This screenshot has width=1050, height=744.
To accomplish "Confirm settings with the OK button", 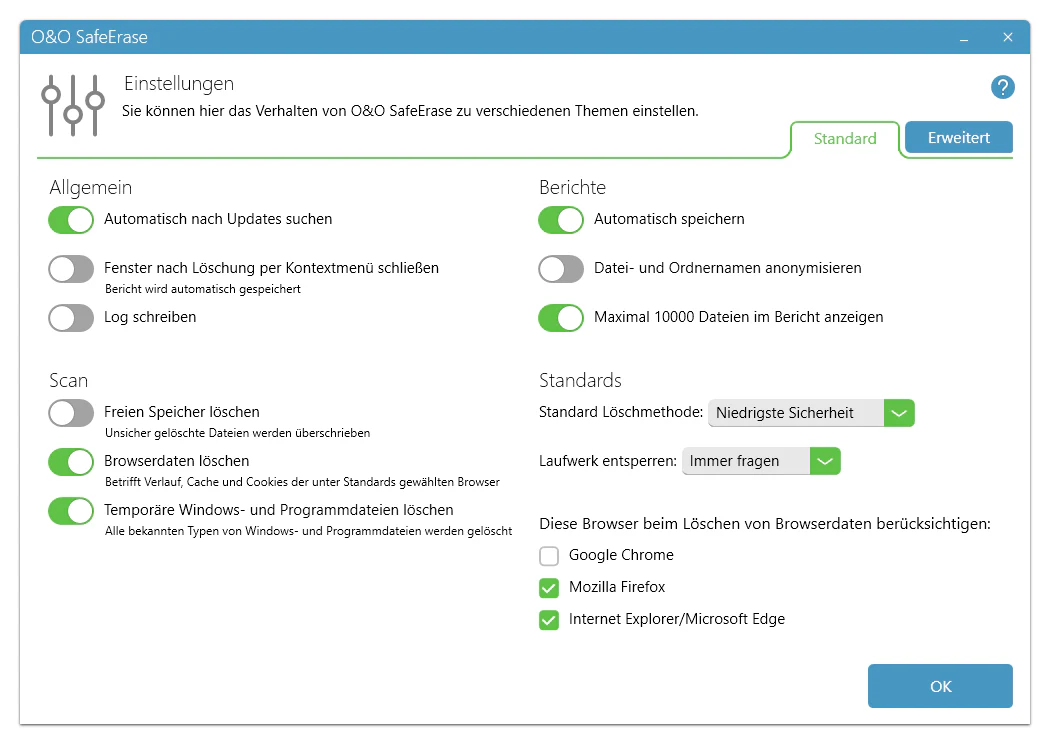I will [940, 686].
